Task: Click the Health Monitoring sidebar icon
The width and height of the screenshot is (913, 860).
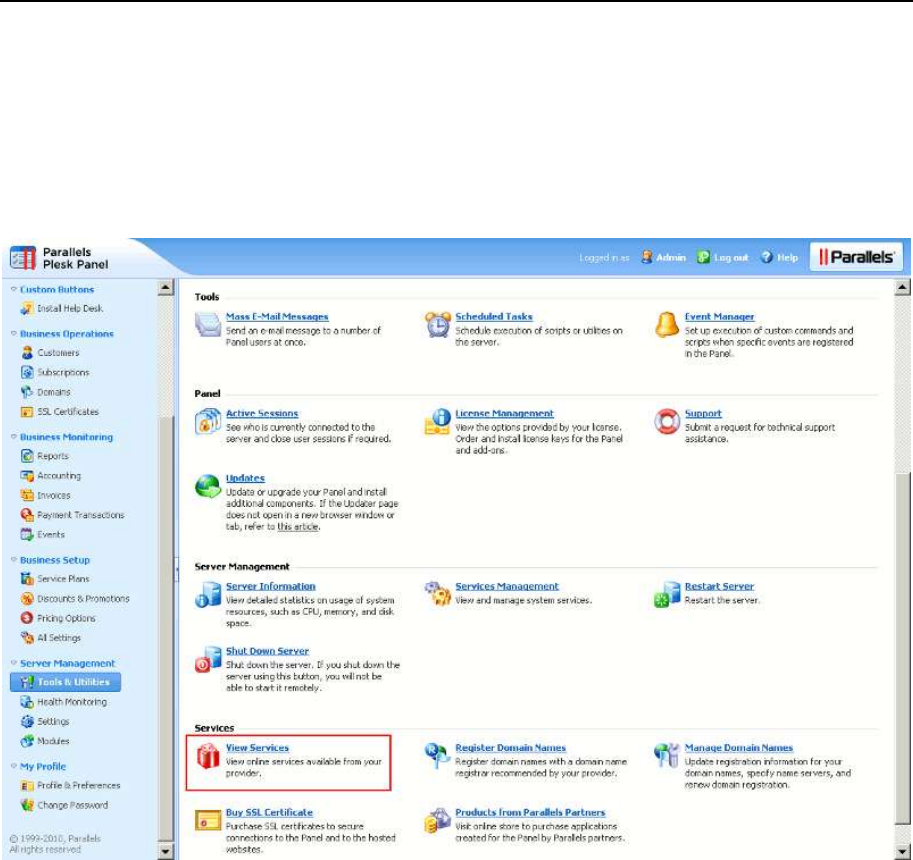Action: (x=27, y=702)
